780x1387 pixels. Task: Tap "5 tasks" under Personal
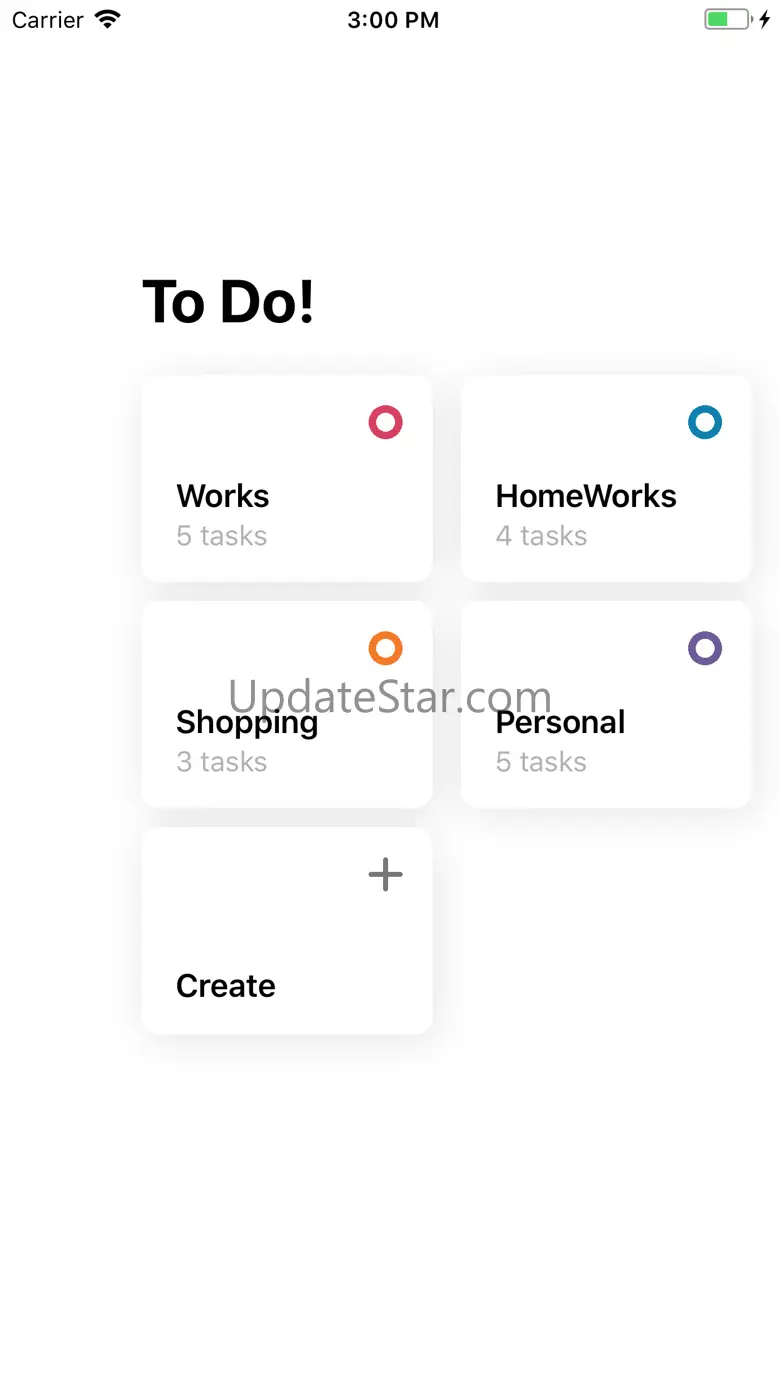pyautogui.click(x=541, y=762)
